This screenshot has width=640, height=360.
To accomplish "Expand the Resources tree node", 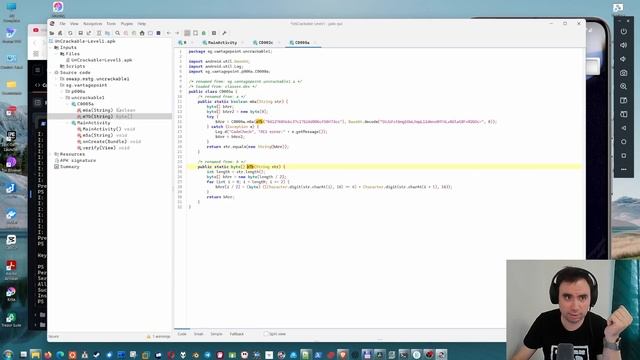I will click(51, 154).
